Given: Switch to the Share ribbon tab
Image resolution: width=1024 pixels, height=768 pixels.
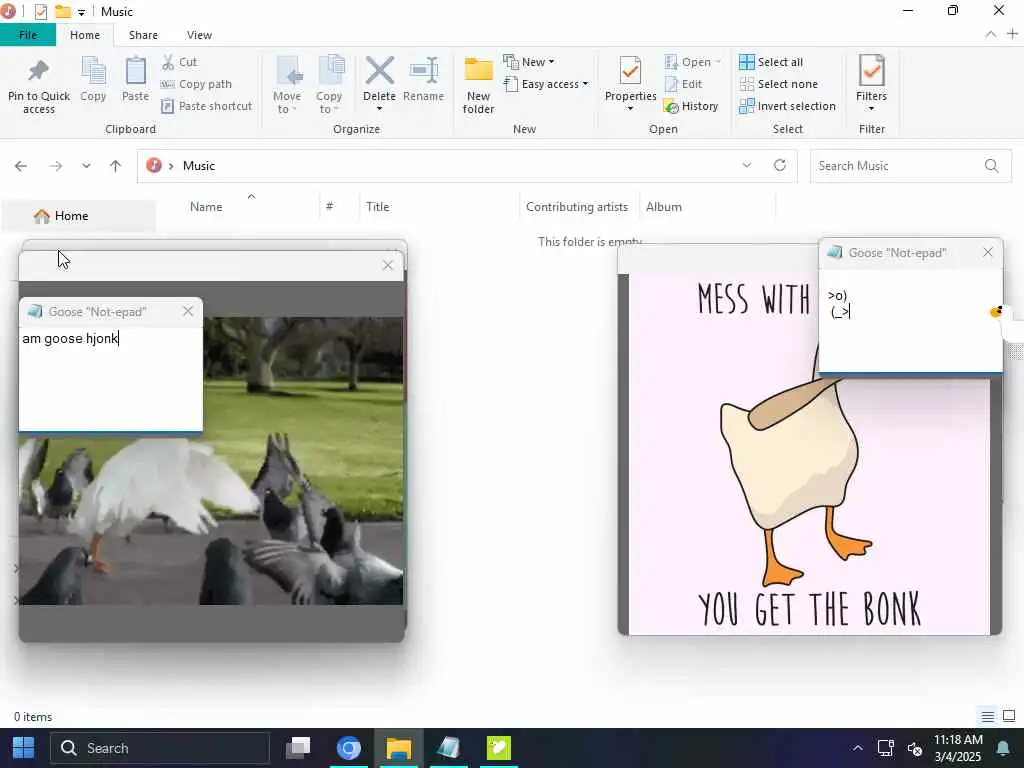Looking at the screenshot, I should coord(143,35).
